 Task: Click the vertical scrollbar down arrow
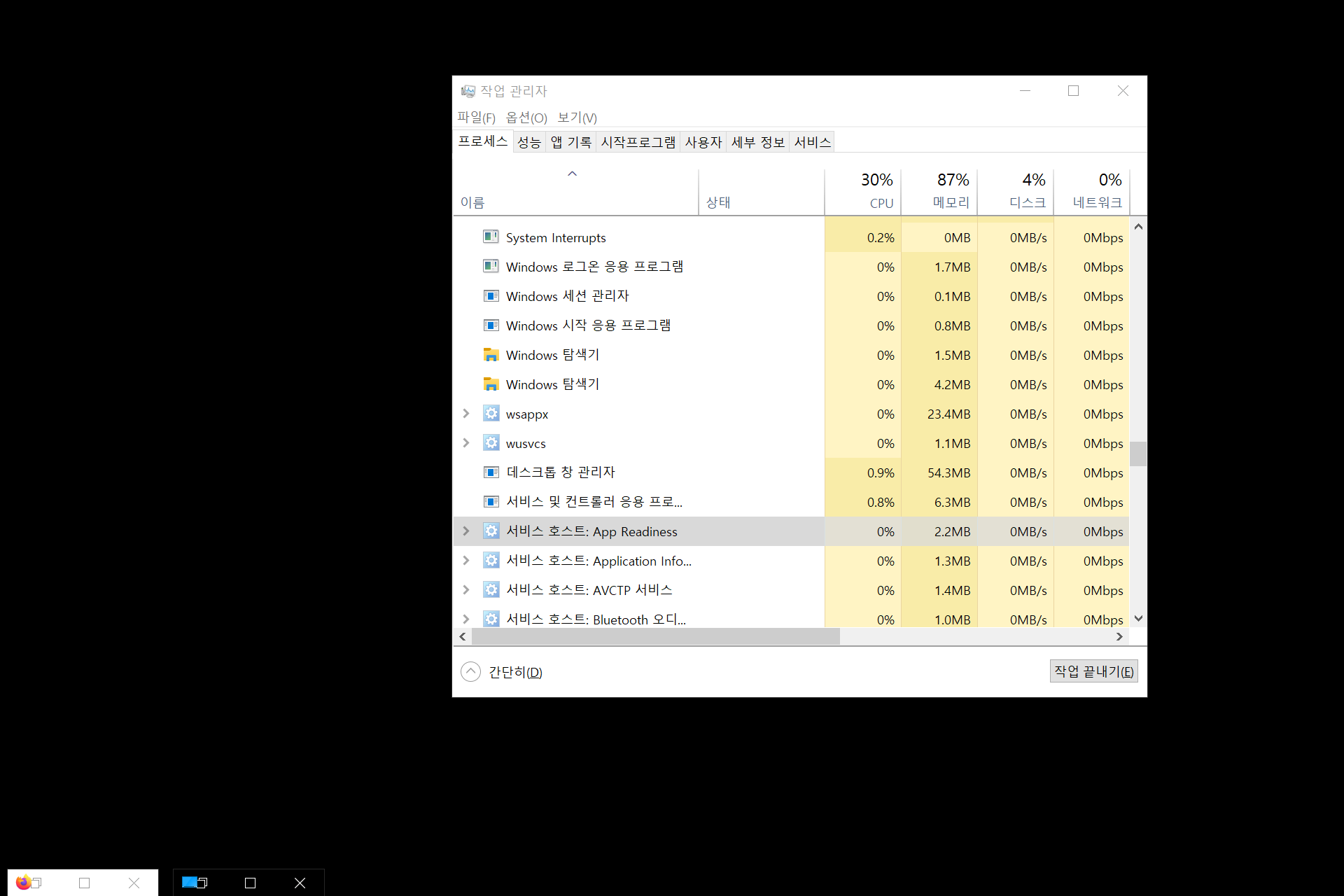point(1138,618)
